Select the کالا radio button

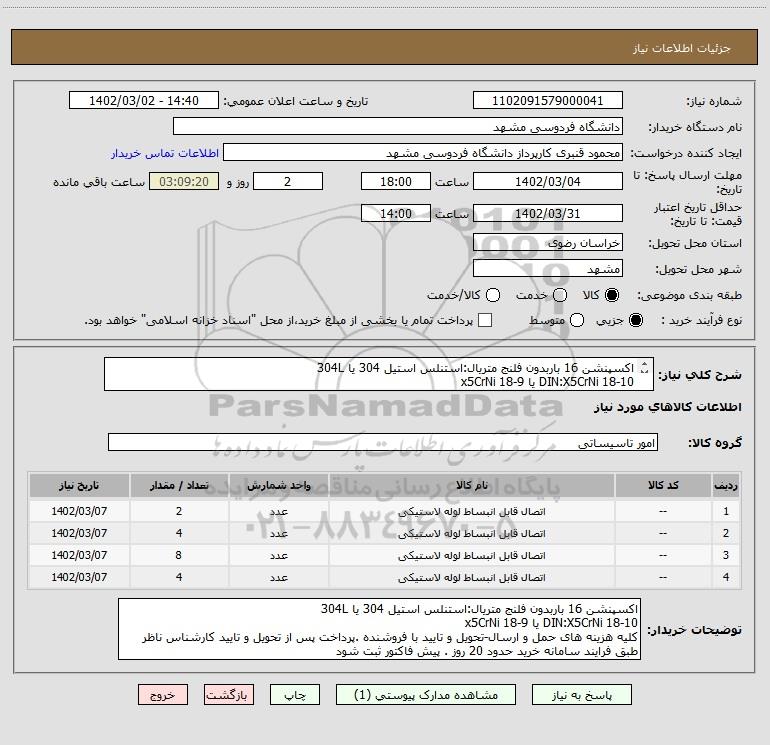(612, 295)
